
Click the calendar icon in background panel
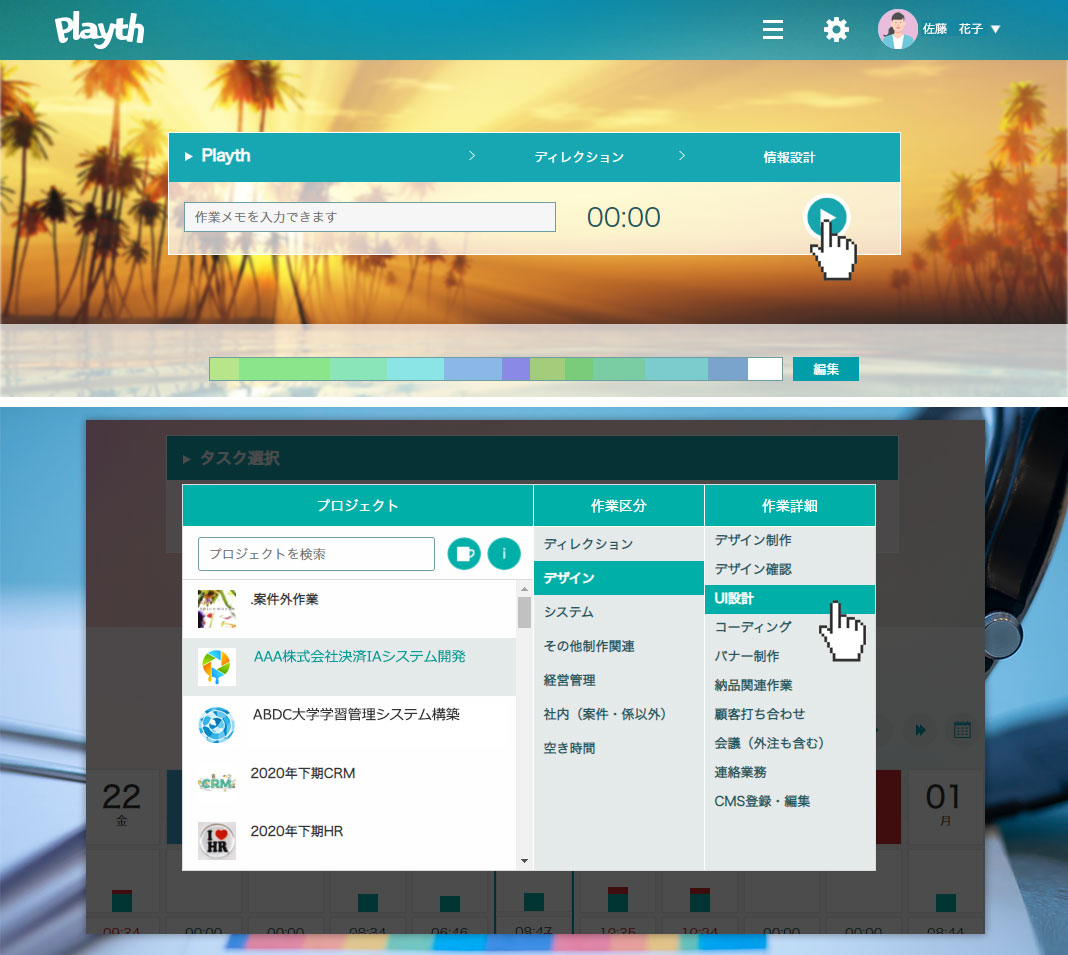tap(962, 730)
